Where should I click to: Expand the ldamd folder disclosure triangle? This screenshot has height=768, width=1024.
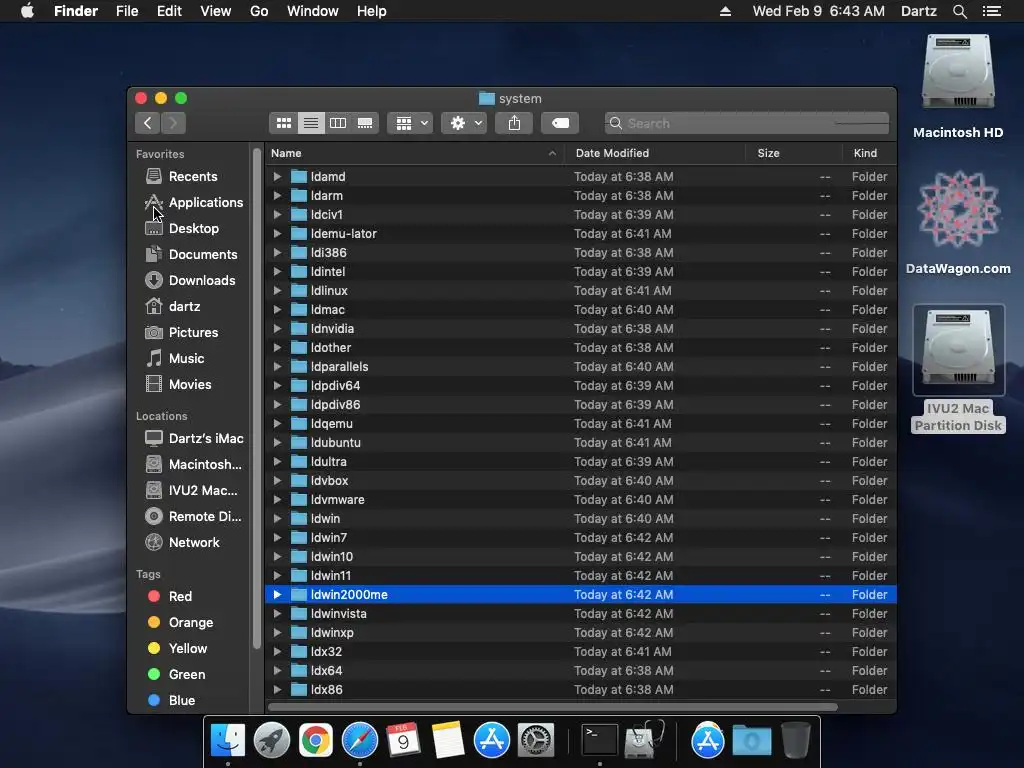click(277, 176)
